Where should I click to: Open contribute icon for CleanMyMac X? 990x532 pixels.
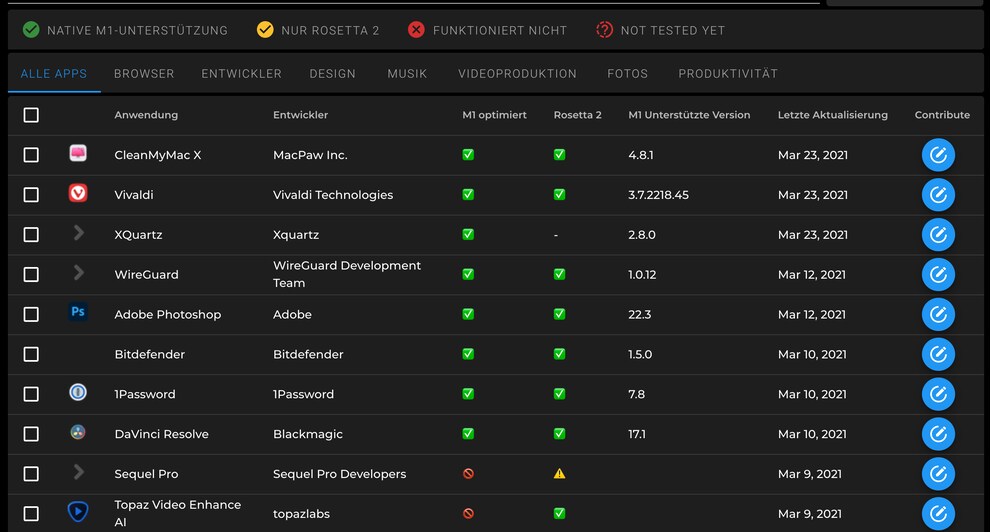click(x=938, y=155)
